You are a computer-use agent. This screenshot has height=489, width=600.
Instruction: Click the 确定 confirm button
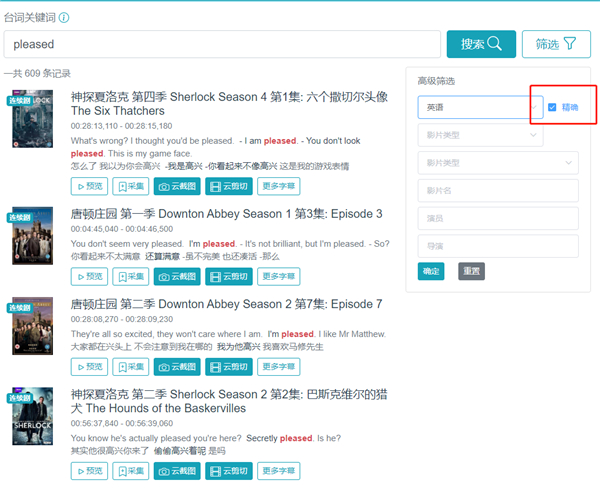click(431, 271)
